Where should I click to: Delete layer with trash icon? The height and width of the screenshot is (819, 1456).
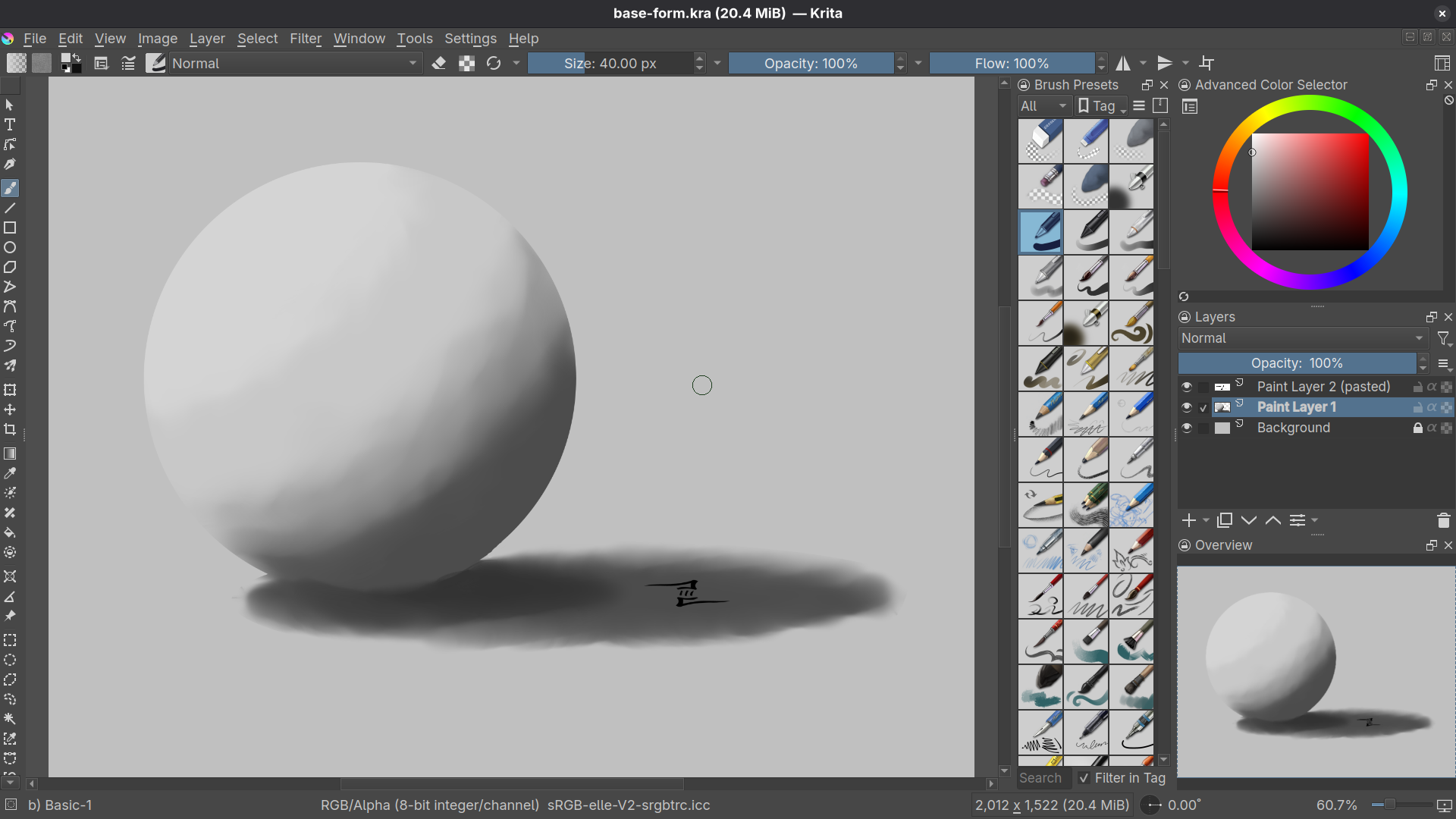point(1443,520)
